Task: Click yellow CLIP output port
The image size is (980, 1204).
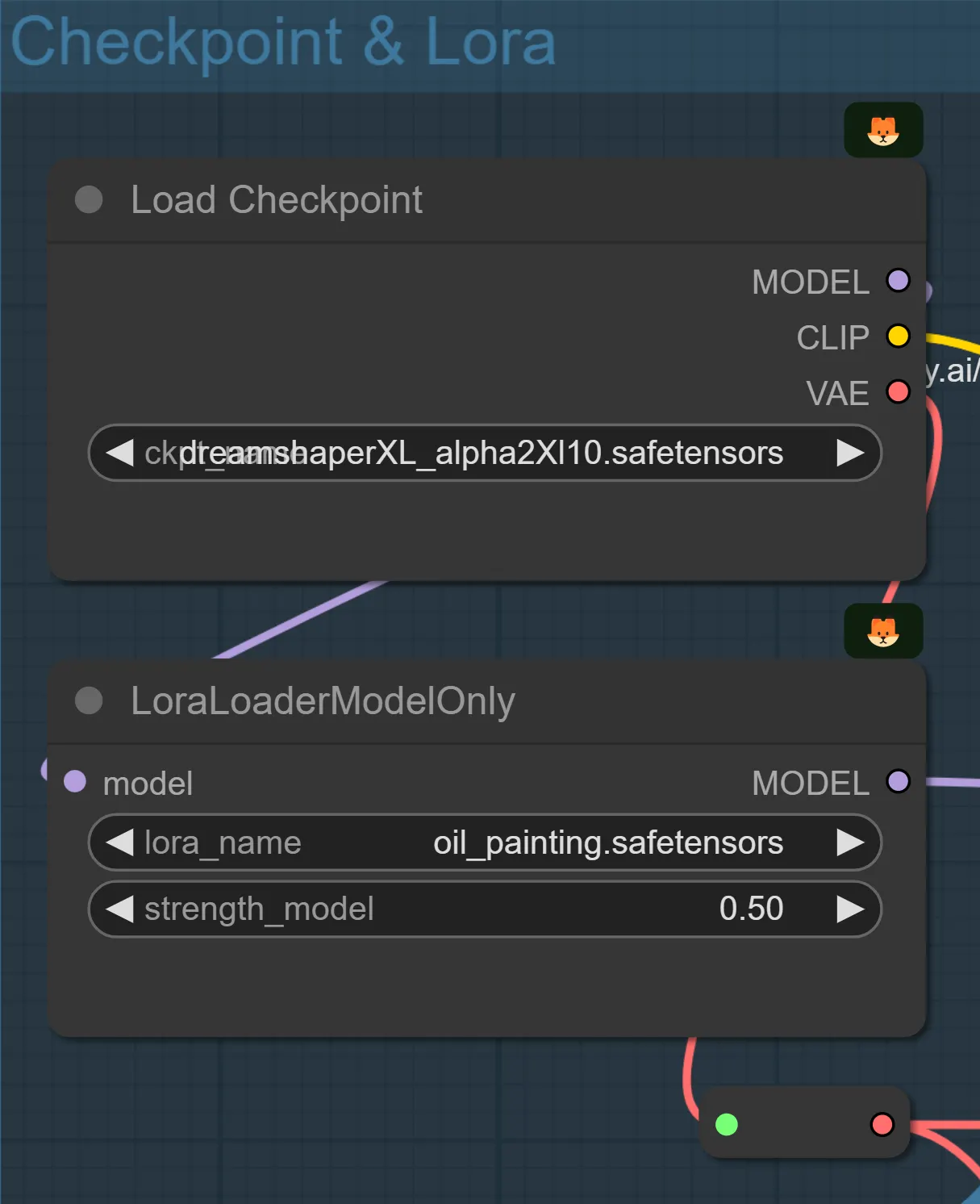Action: 898,337
